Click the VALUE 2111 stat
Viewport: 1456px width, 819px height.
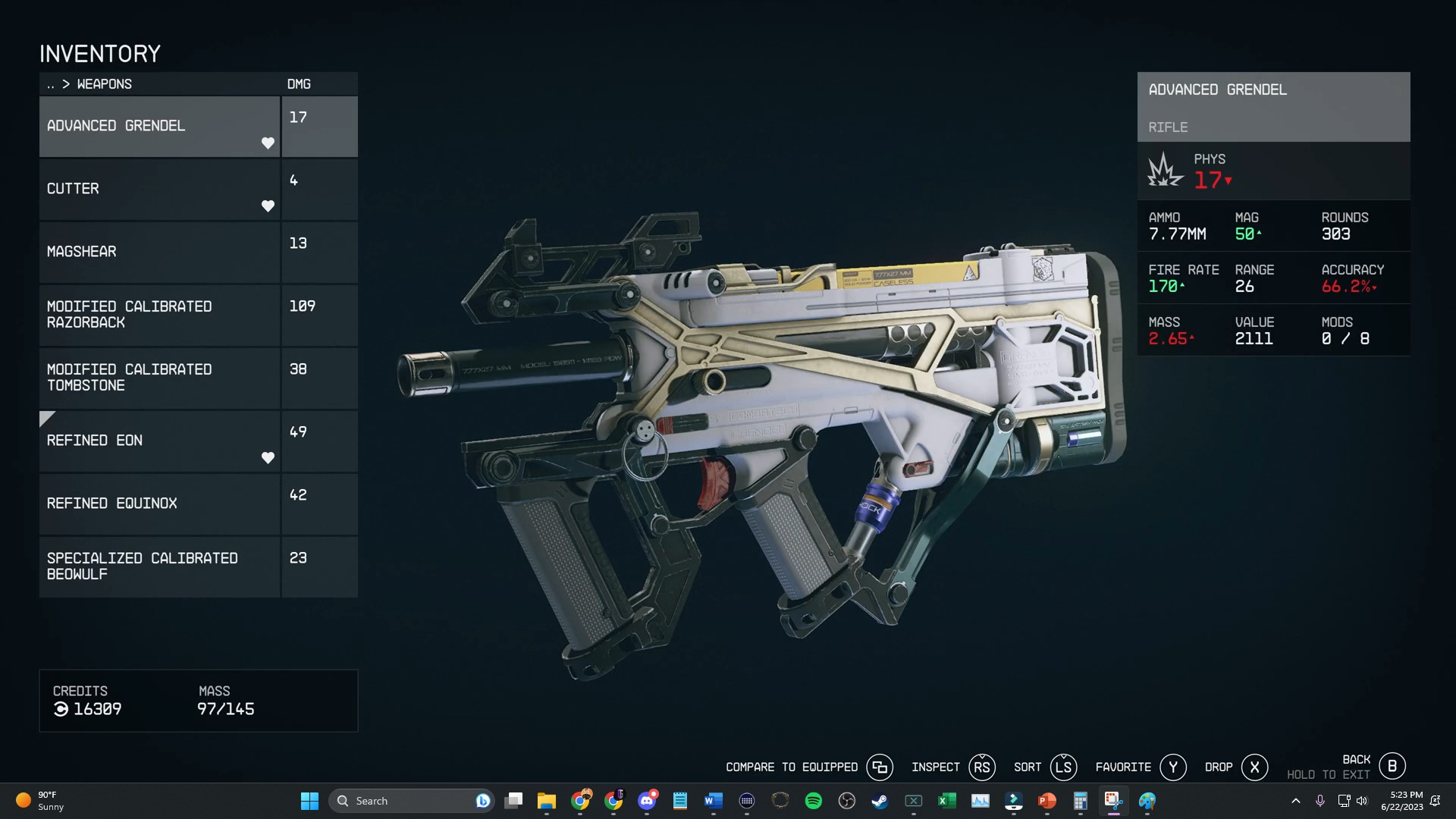pyautogui.click(x=1254, y=331)
